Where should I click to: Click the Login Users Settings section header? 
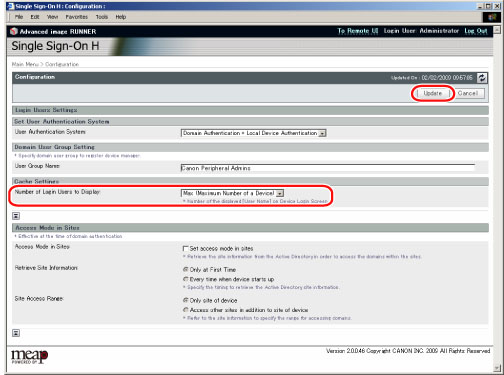250,110
